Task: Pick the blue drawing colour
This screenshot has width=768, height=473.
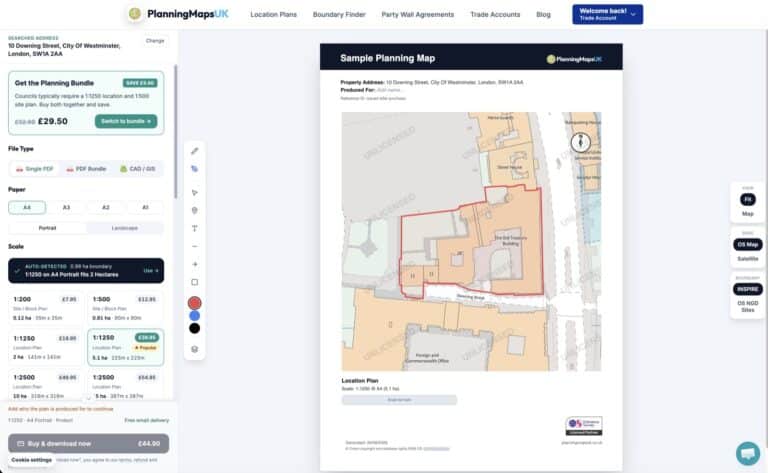Action: click(194, 316)
